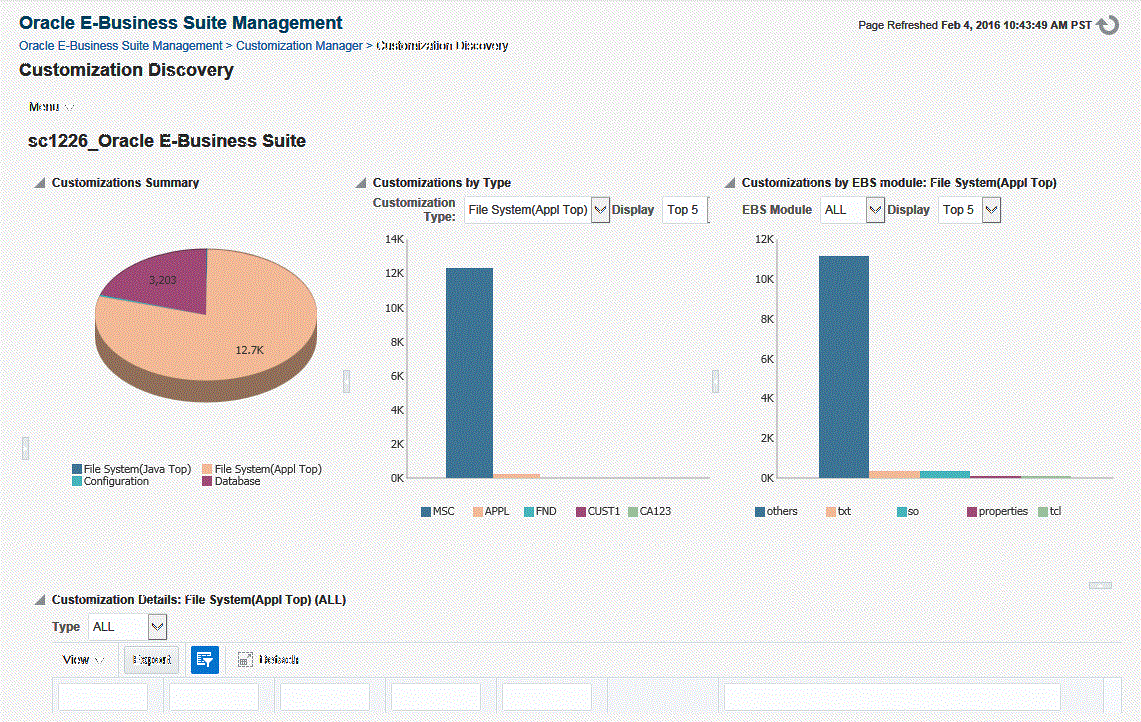Collapse Customizations by EBS module section

pos(730,183)
